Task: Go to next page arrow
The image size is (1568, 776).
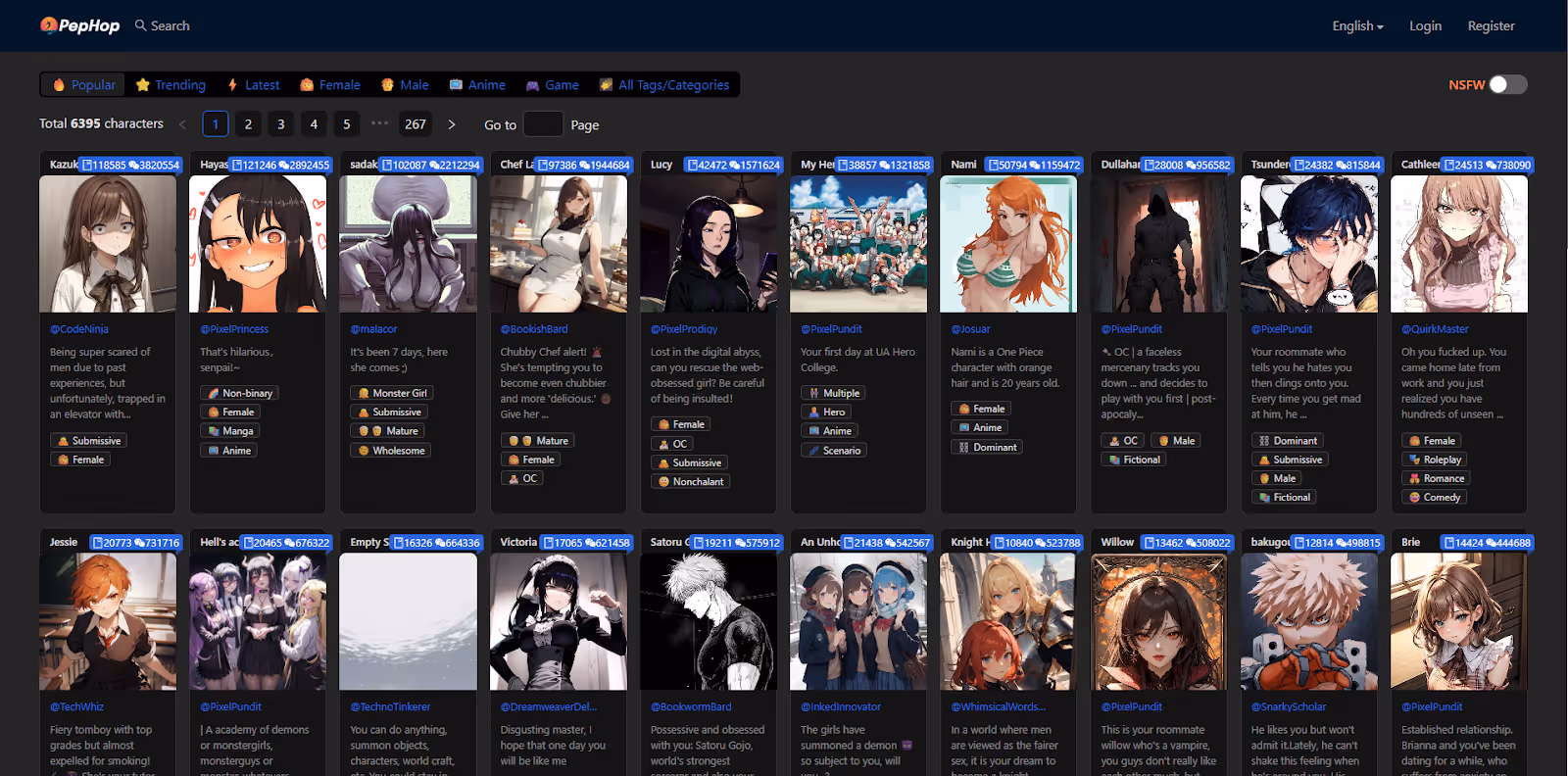Action: point(452,124)
